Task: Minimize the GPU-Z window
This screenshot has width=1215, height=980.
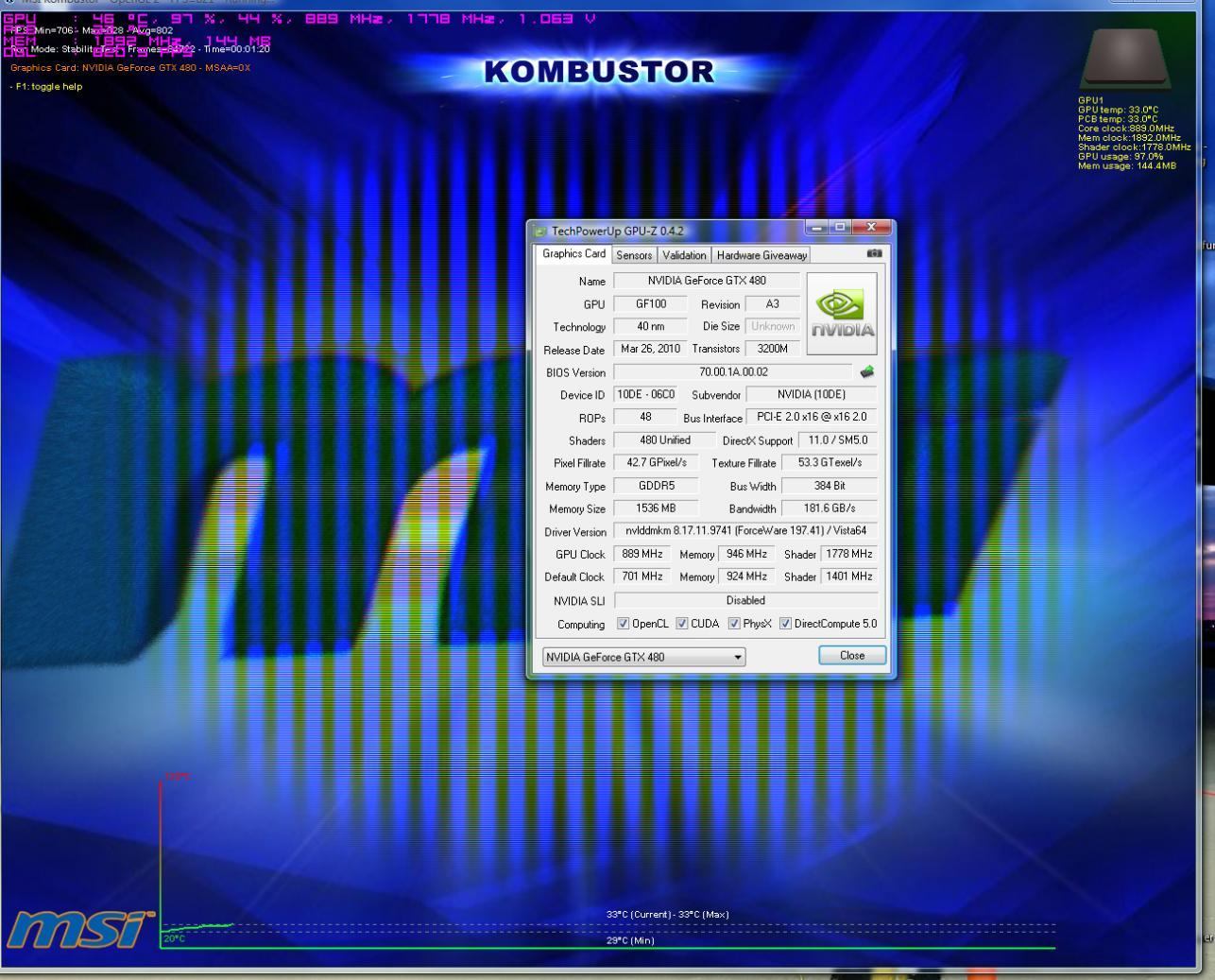Action: [x=817, y=228]
